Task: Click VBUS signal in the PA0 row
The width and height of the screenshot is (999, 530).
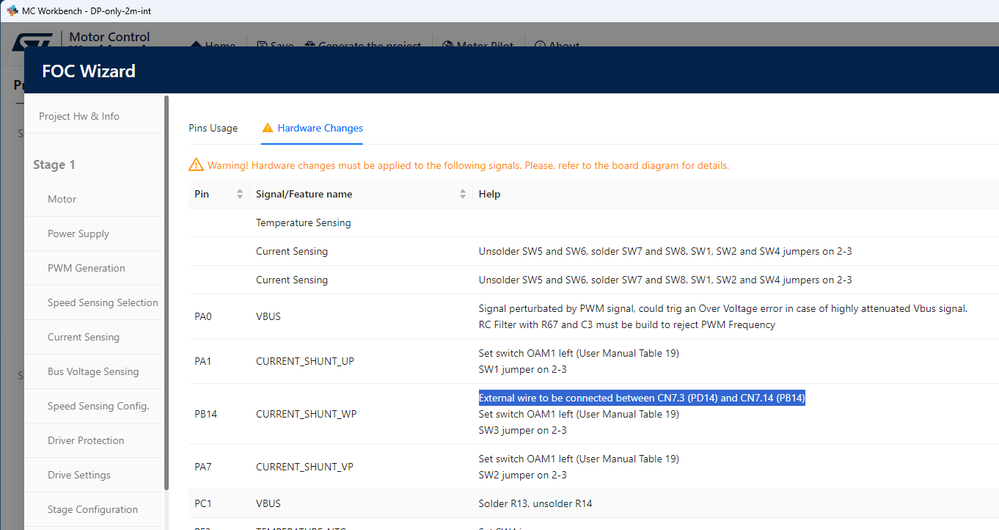Action: pos(268,317)
